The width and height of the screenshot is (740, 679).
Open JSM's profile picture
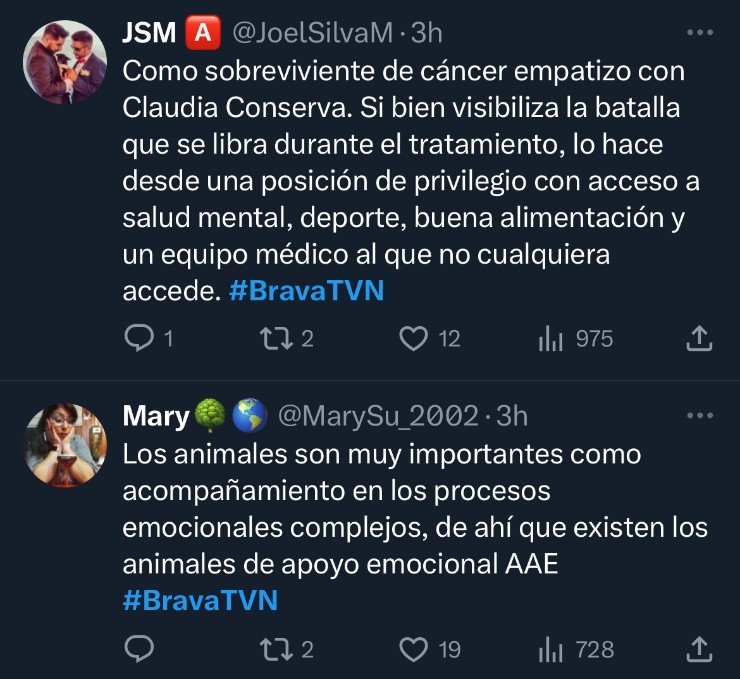(64, 62)
